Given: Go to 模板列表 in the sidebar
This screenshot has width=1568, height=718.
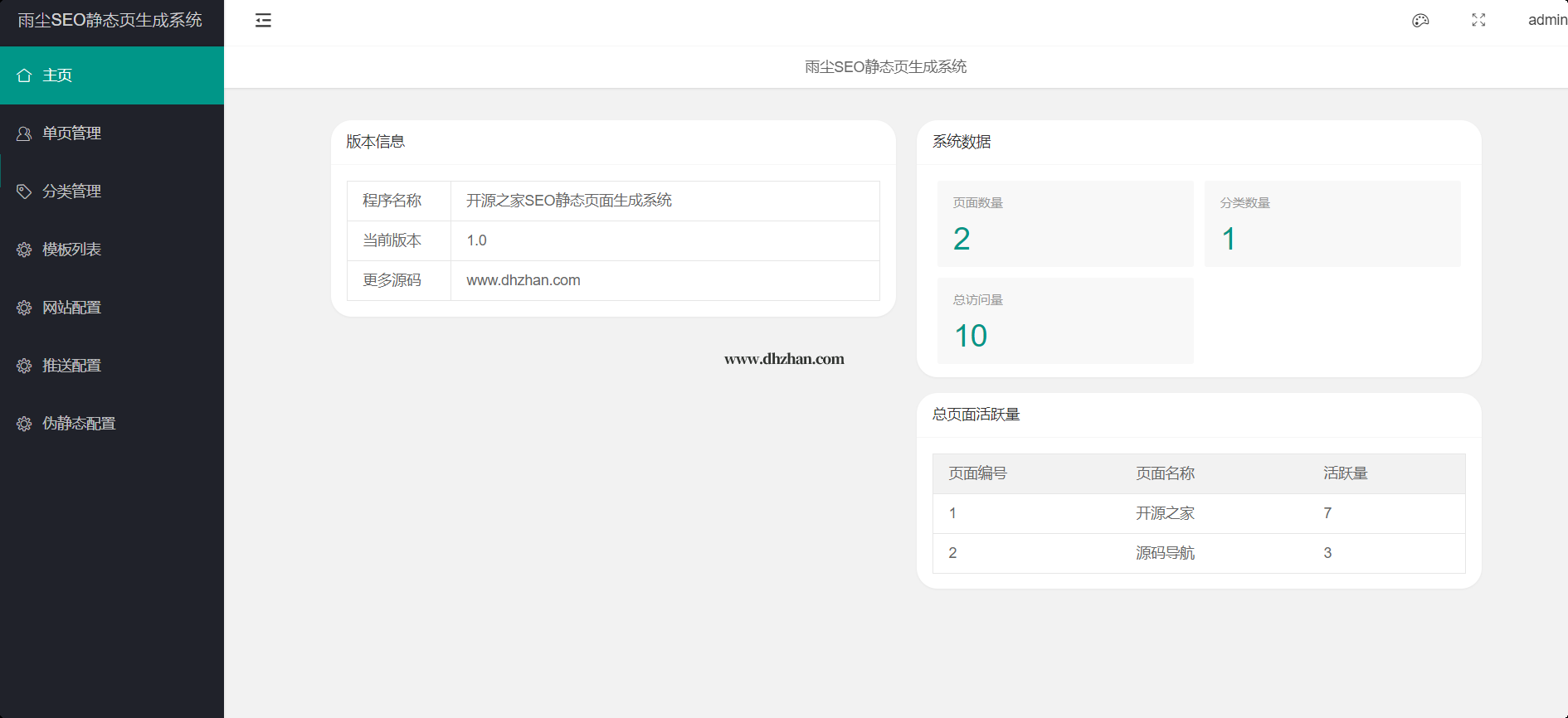Looking at the screenshot, I should coord(72,250).
